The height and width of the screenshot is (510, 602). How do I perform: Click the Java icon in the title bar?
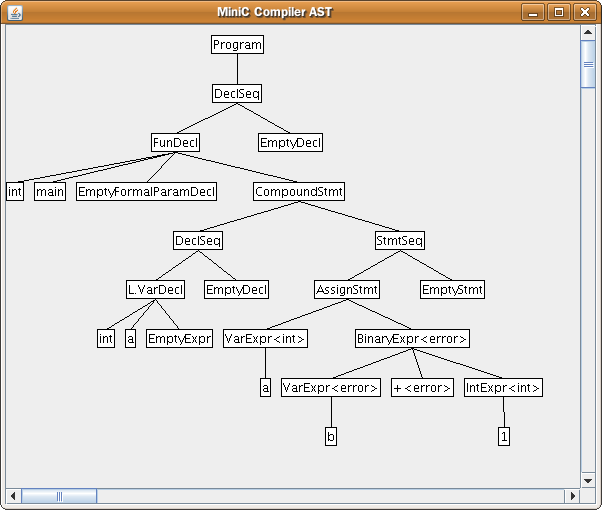tap(13, 12)
